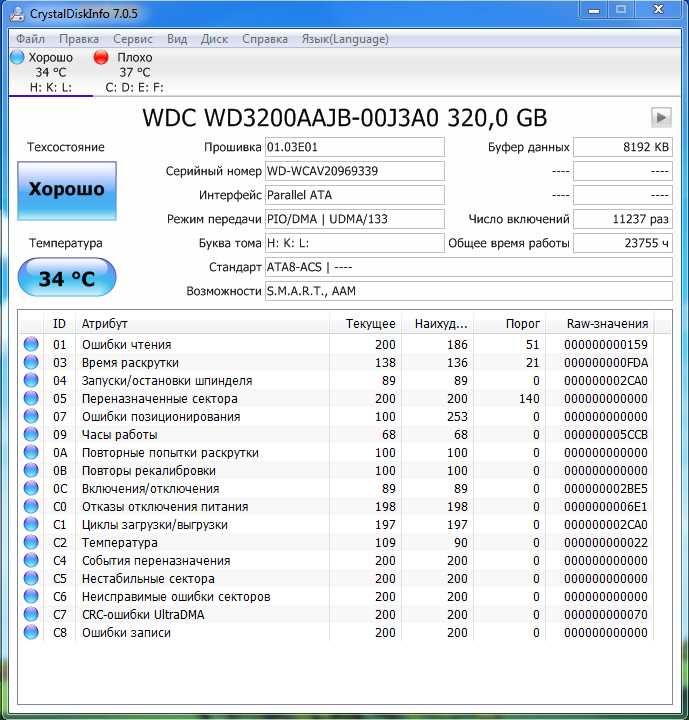Click the Наихуд... column header

tap(438, 324)
